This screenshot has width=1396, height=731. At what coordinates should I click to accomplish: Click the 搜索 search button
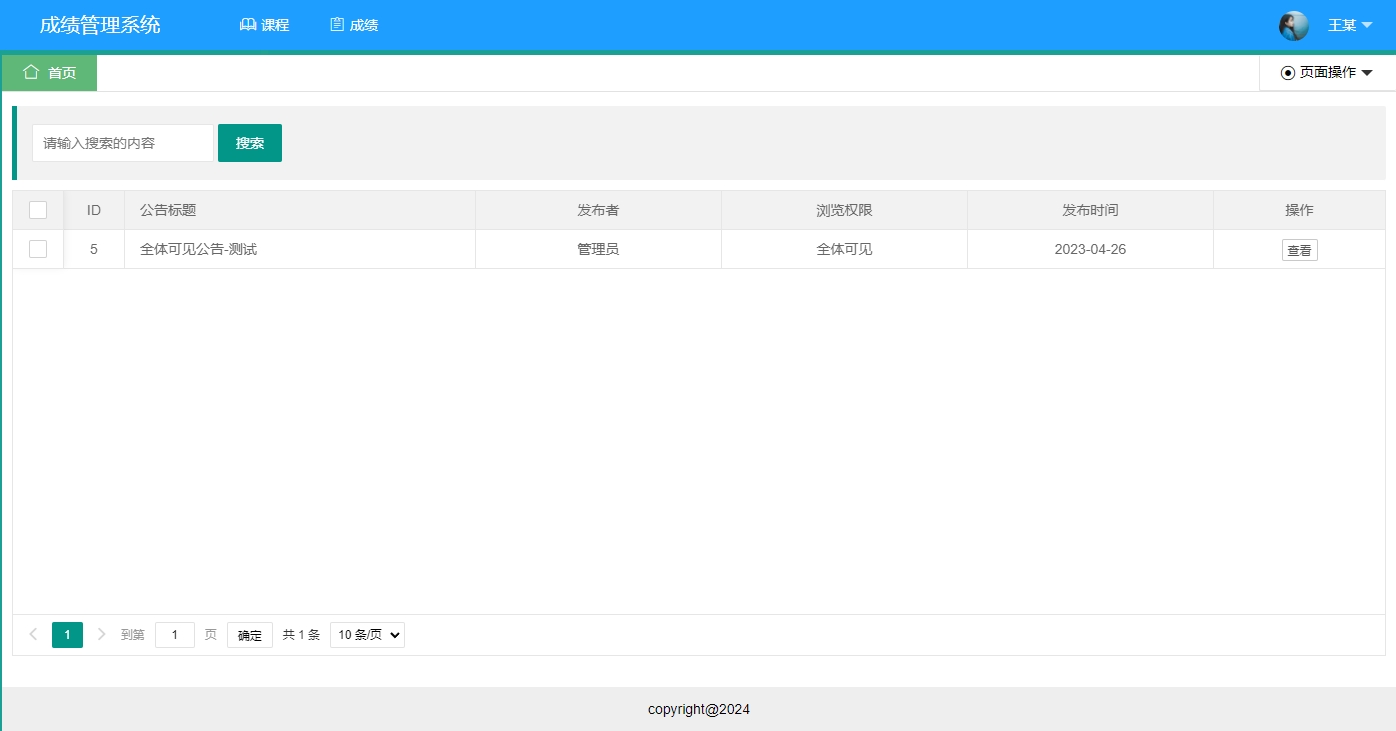coord(249,142)
